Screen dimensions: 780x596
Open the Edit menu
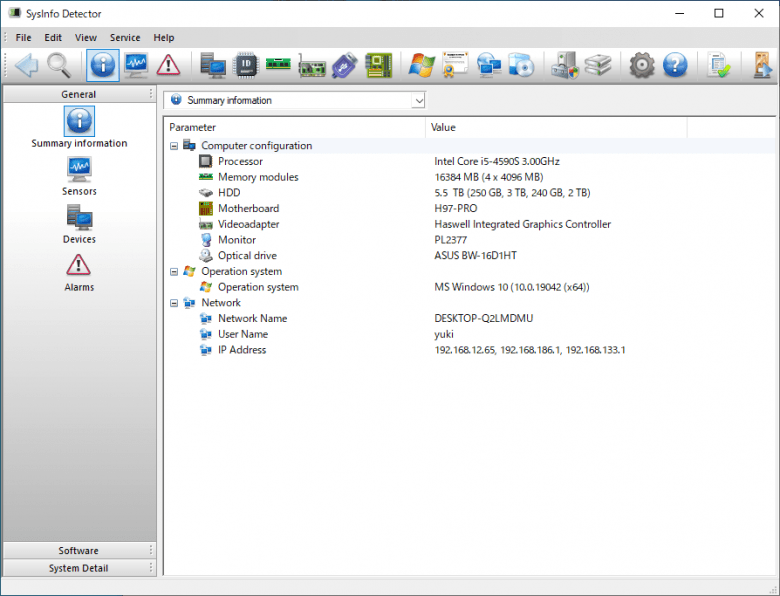(53, 38)
